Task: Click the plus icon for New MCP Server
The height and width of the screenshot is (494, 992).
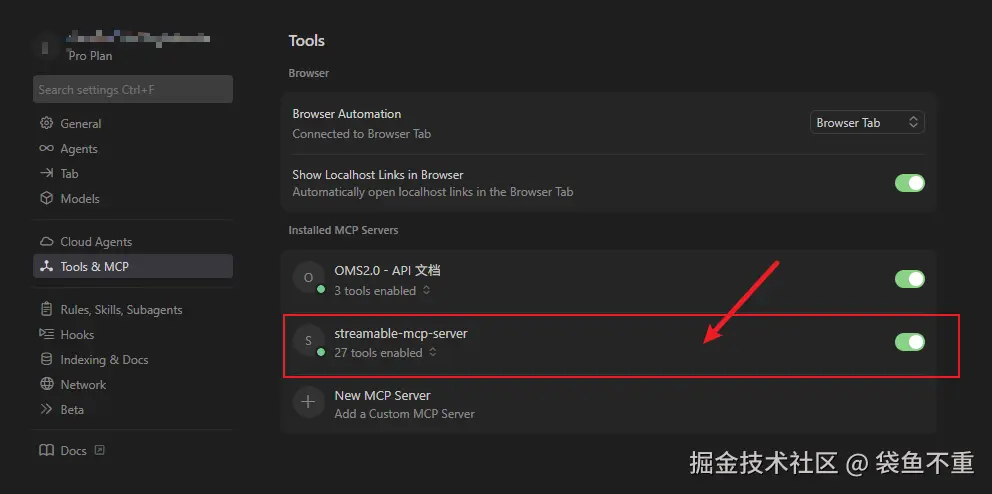Action: tap(308, 403)
